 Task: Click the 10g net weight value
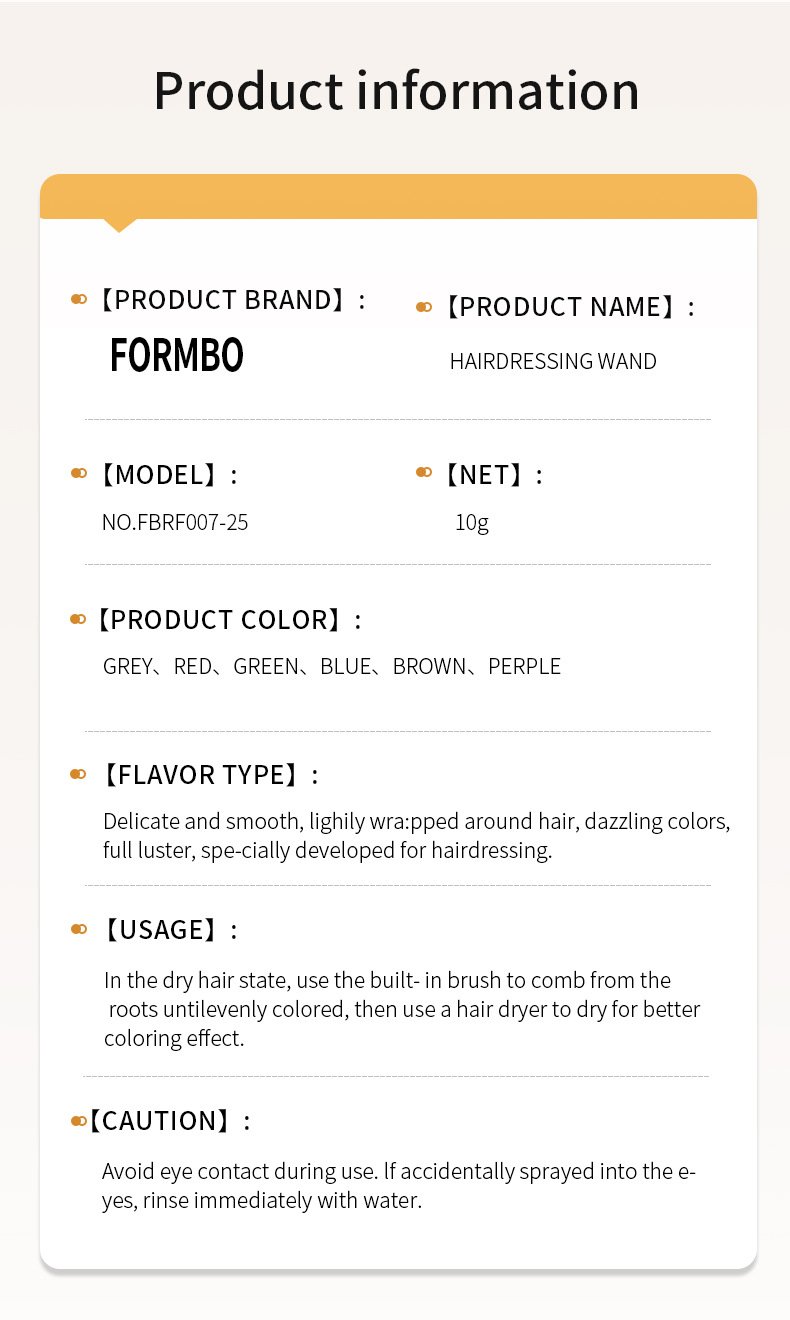coord(472,522)
